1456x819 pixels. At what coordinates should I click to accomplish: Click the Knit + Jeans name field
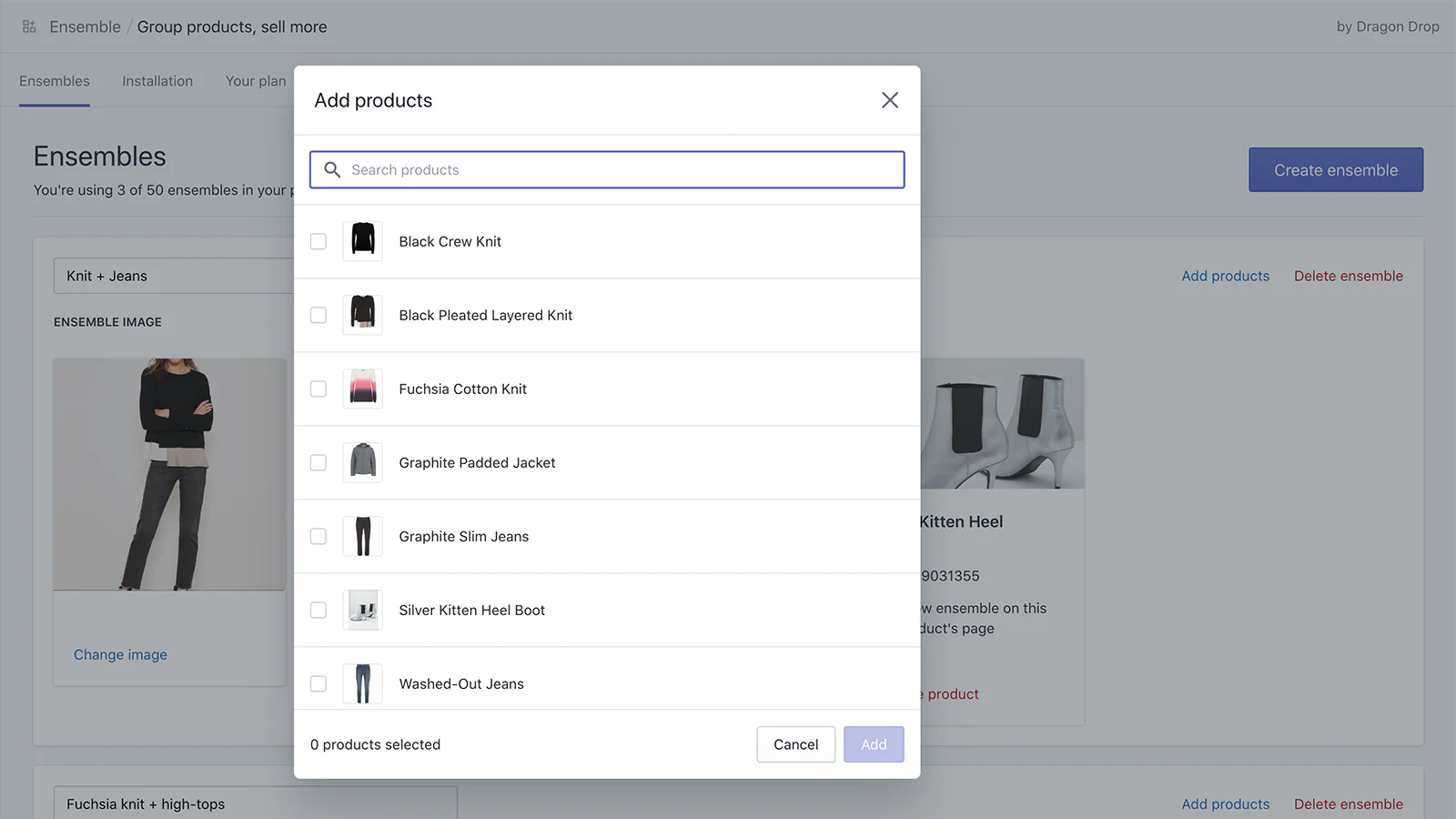click(x=174, y=276)
